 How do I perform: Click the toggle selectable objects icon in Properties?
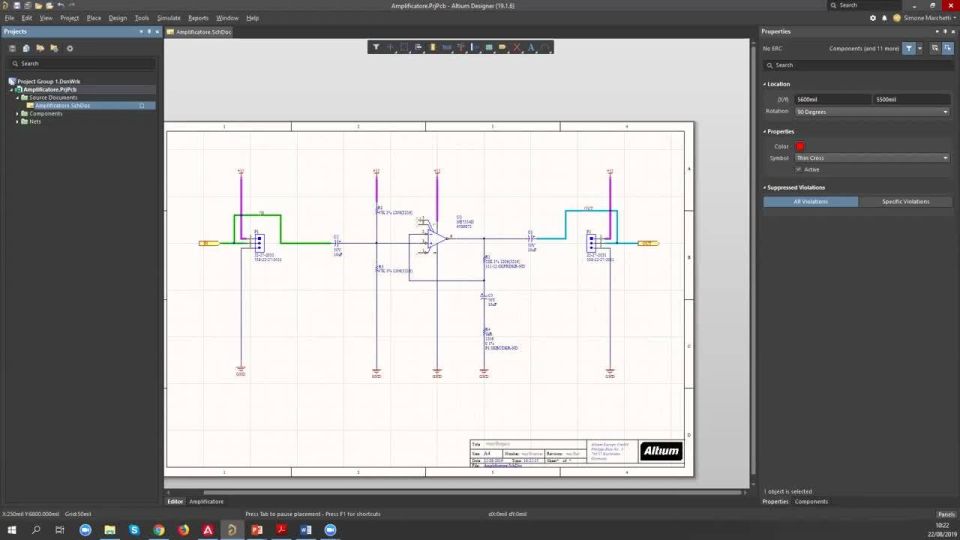click(x=934, y=48)
